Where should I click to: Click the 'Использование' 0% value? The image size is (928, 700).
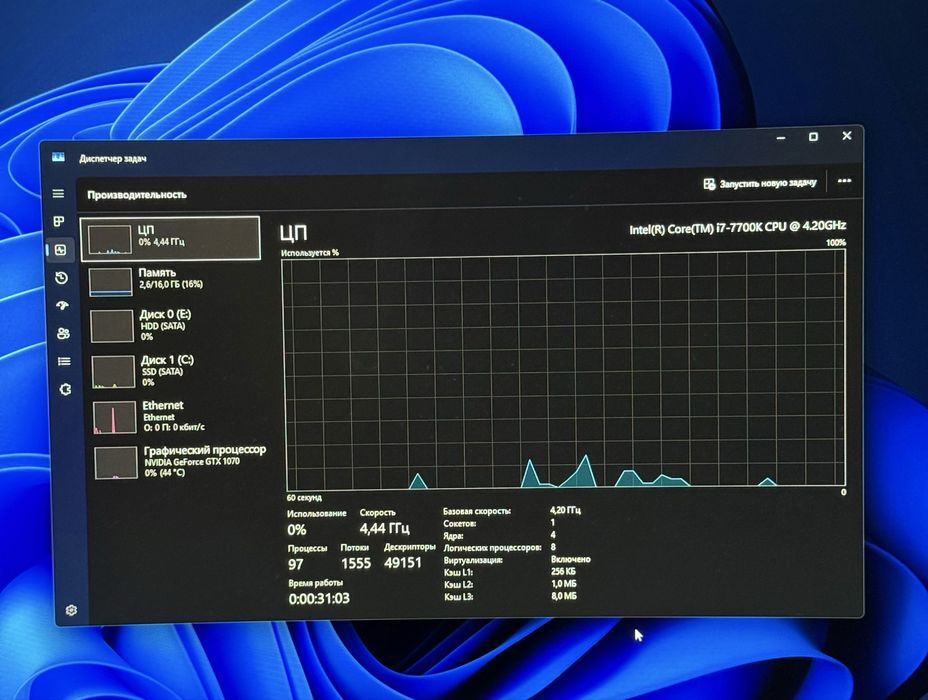click(x=297, y=530)
